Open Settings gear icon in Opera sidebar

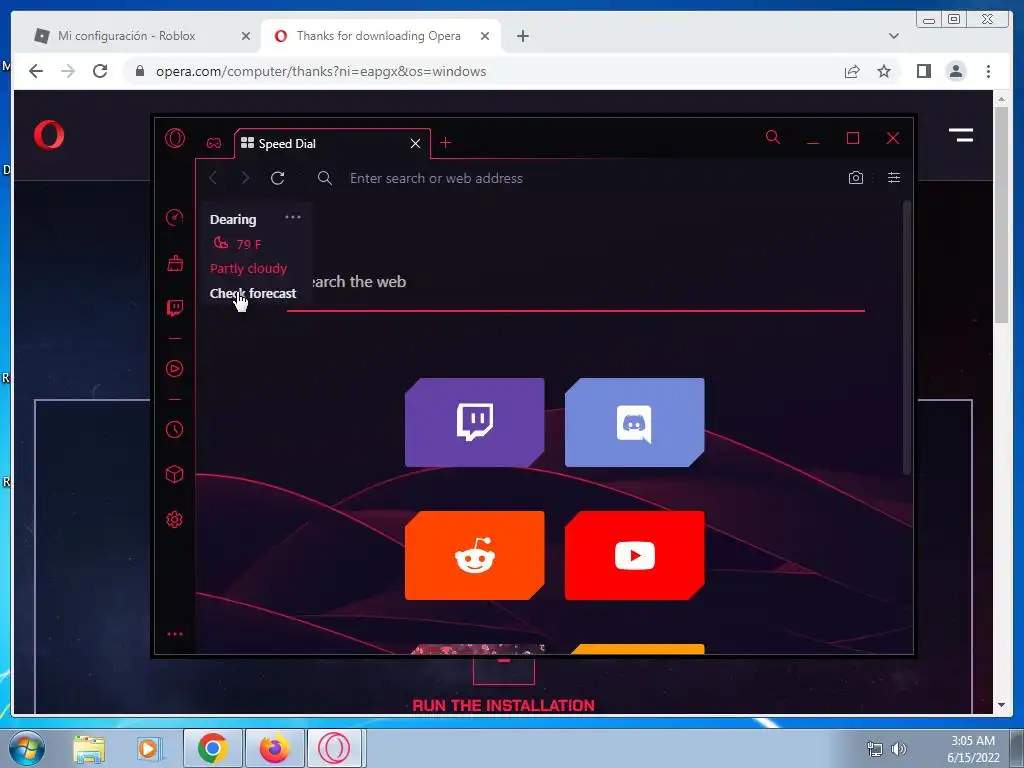(174, 520)
